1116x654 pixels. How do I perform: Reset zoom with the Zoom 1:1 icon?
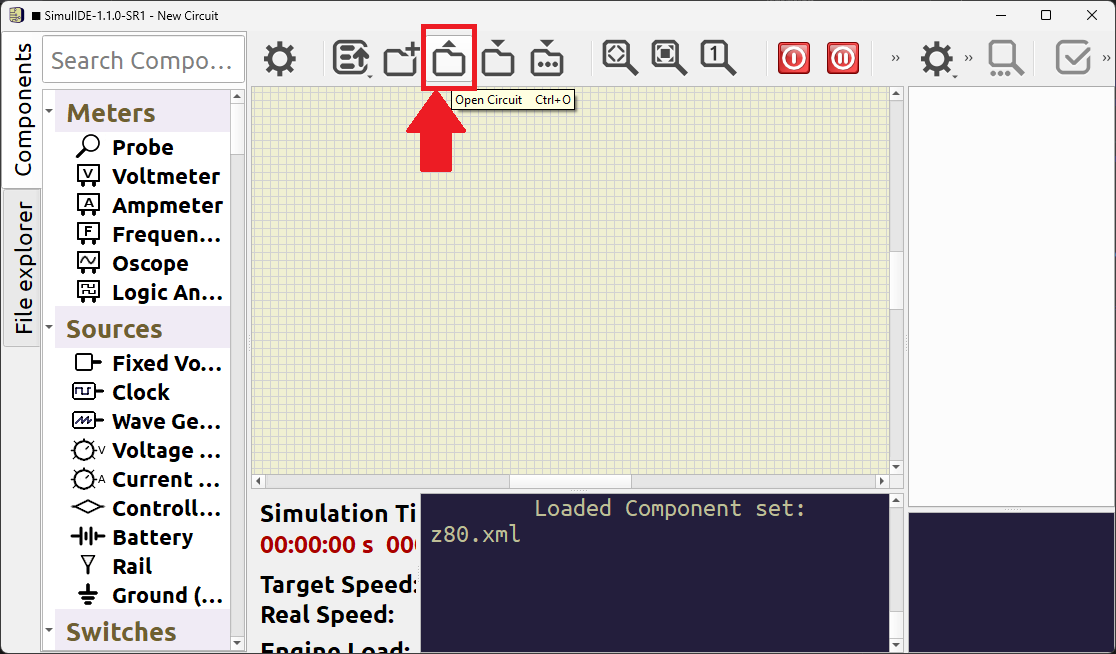717,58
